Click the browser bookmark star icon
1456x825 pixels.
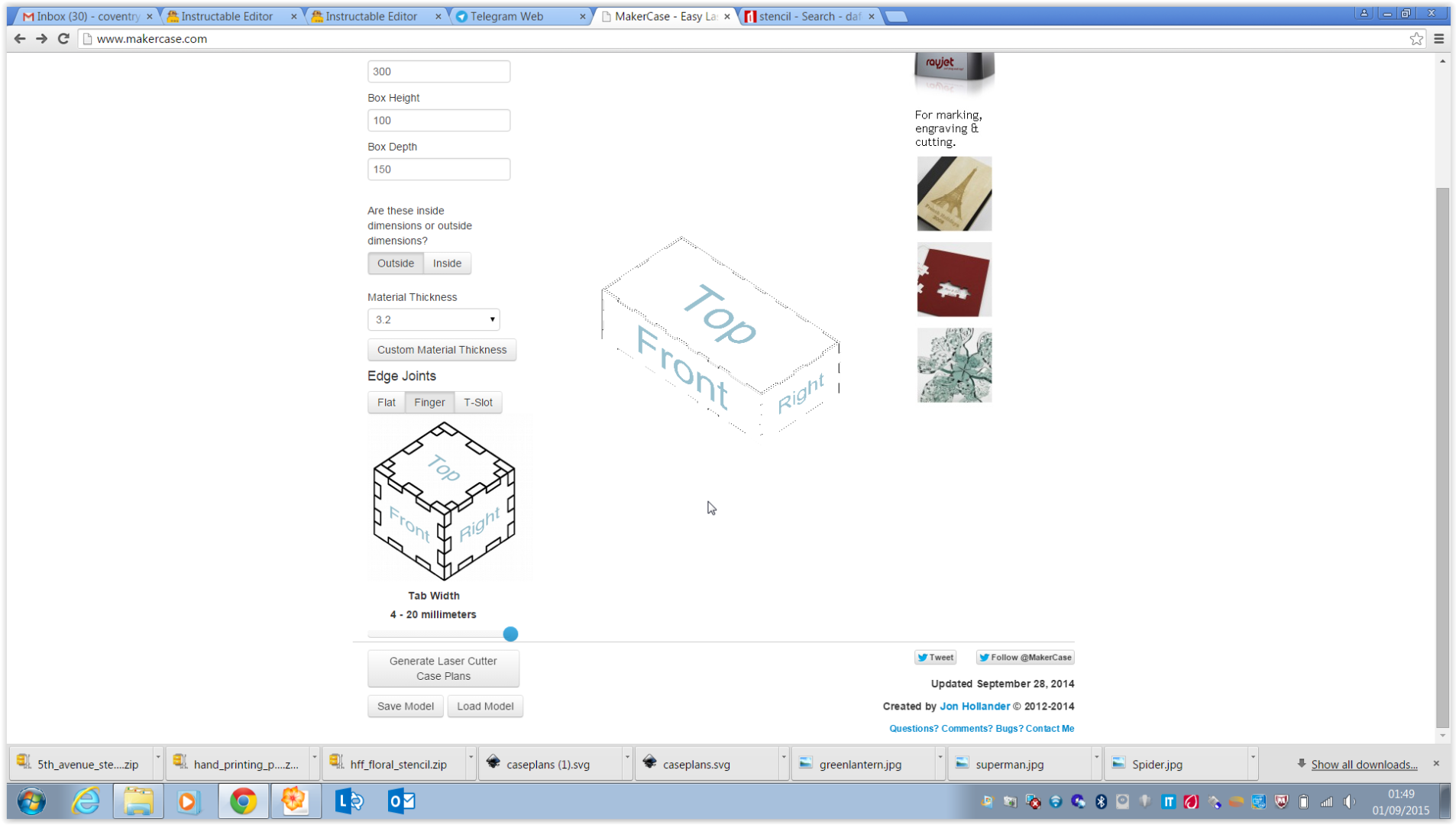pyautogui.click(x=1417, y=39)
